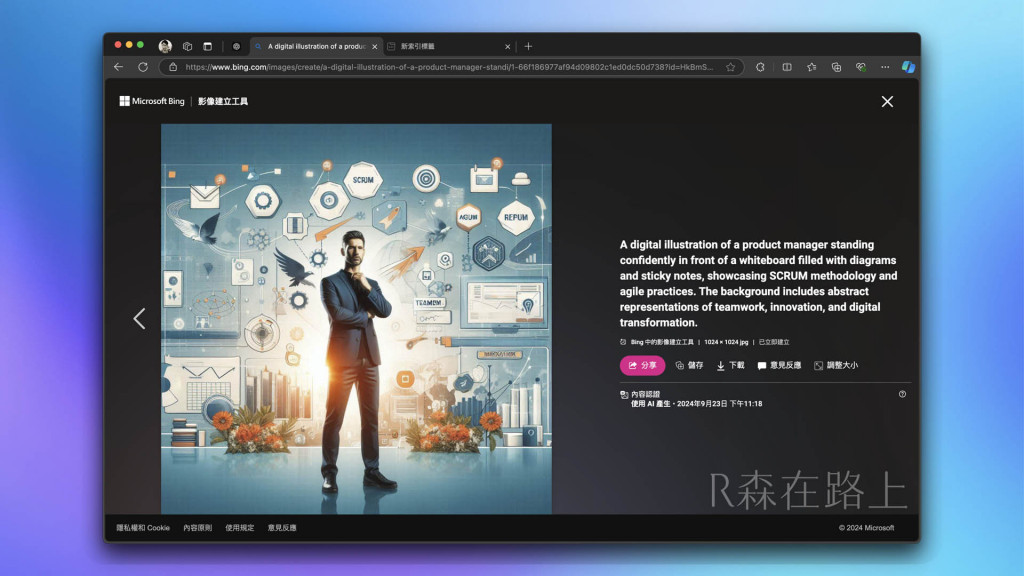1024x576 pixels.
Task: Open the workspaces cube icon
Action: pyautogui.click(x=187, y=46)
